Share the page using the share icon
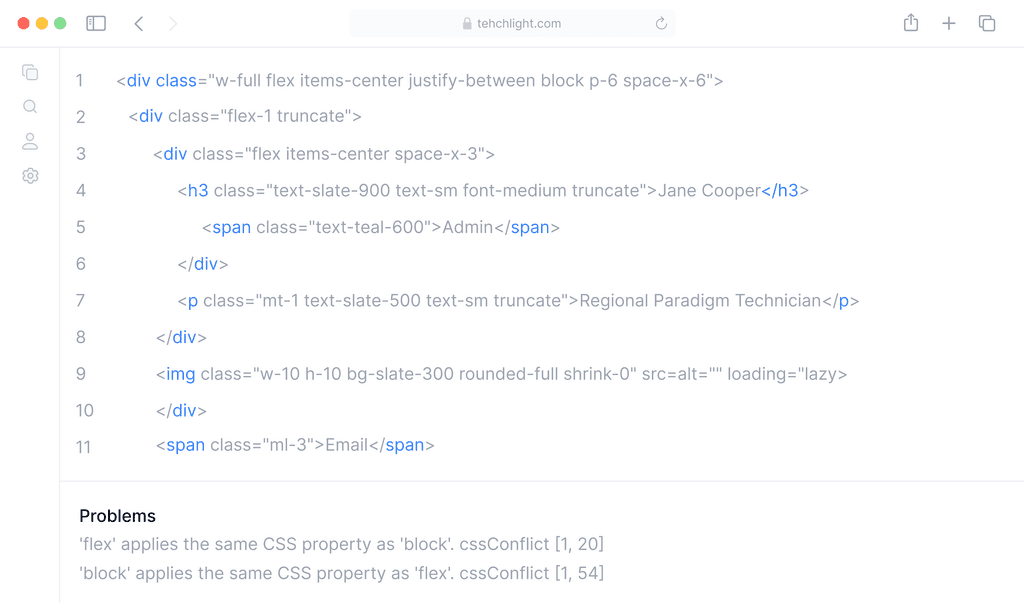Image resolution: width=1024 pixels, height=603 pixels. click(x=911, y=22)
